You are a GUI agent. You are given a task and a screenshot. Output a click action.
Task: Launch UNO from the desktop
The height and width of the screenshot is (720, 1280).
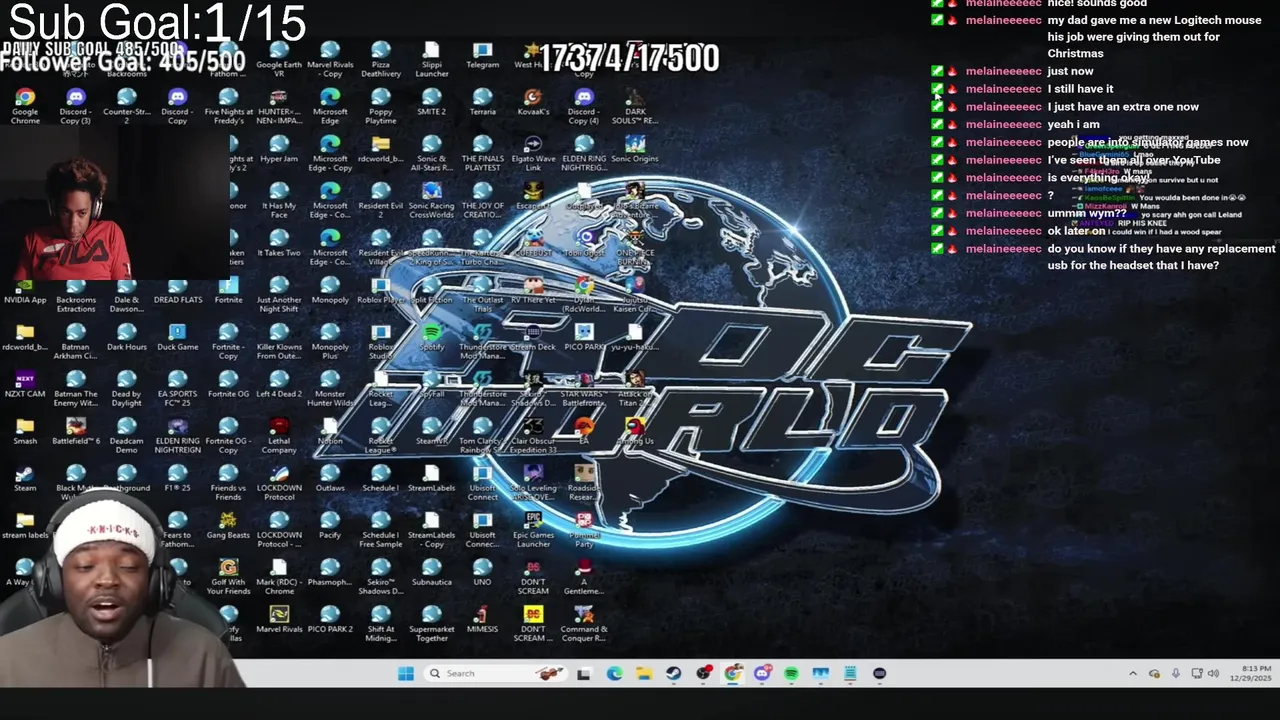point(483,571)
